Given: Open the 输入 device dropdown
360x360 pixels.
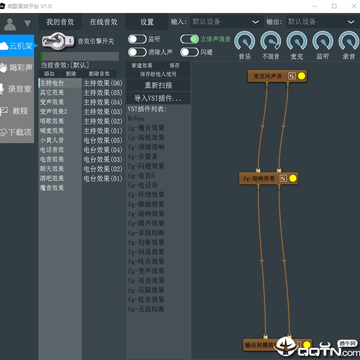Looking at the screenshot, I should [226, 22].
